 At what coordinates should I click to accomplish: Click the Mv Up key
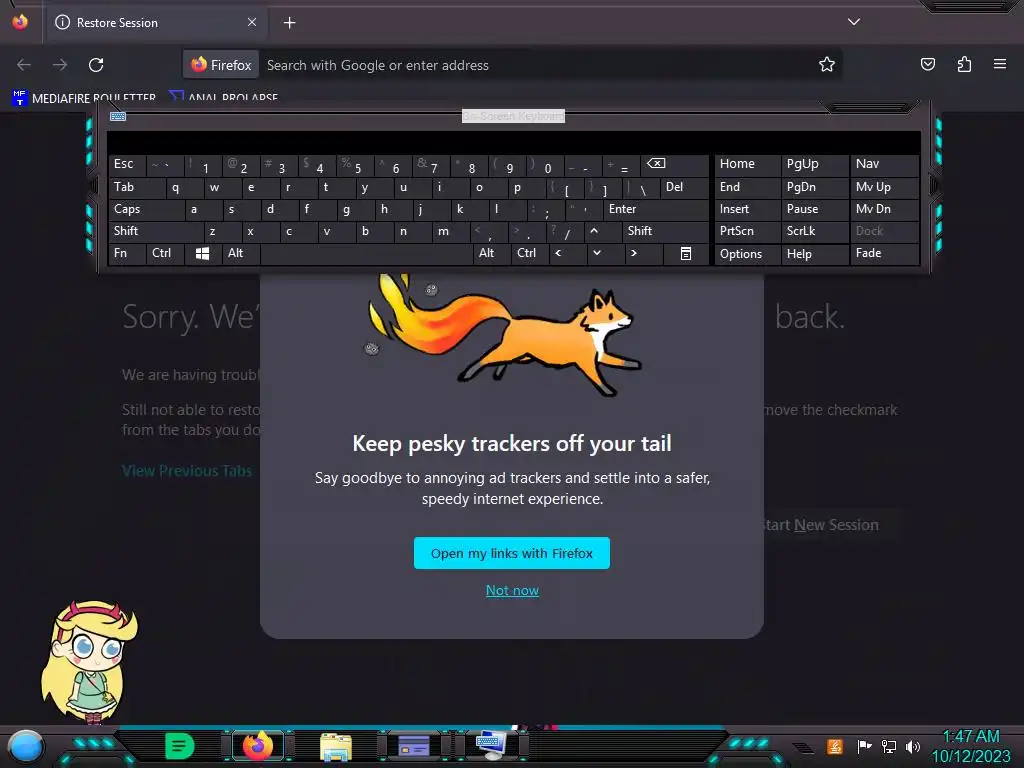886,187
